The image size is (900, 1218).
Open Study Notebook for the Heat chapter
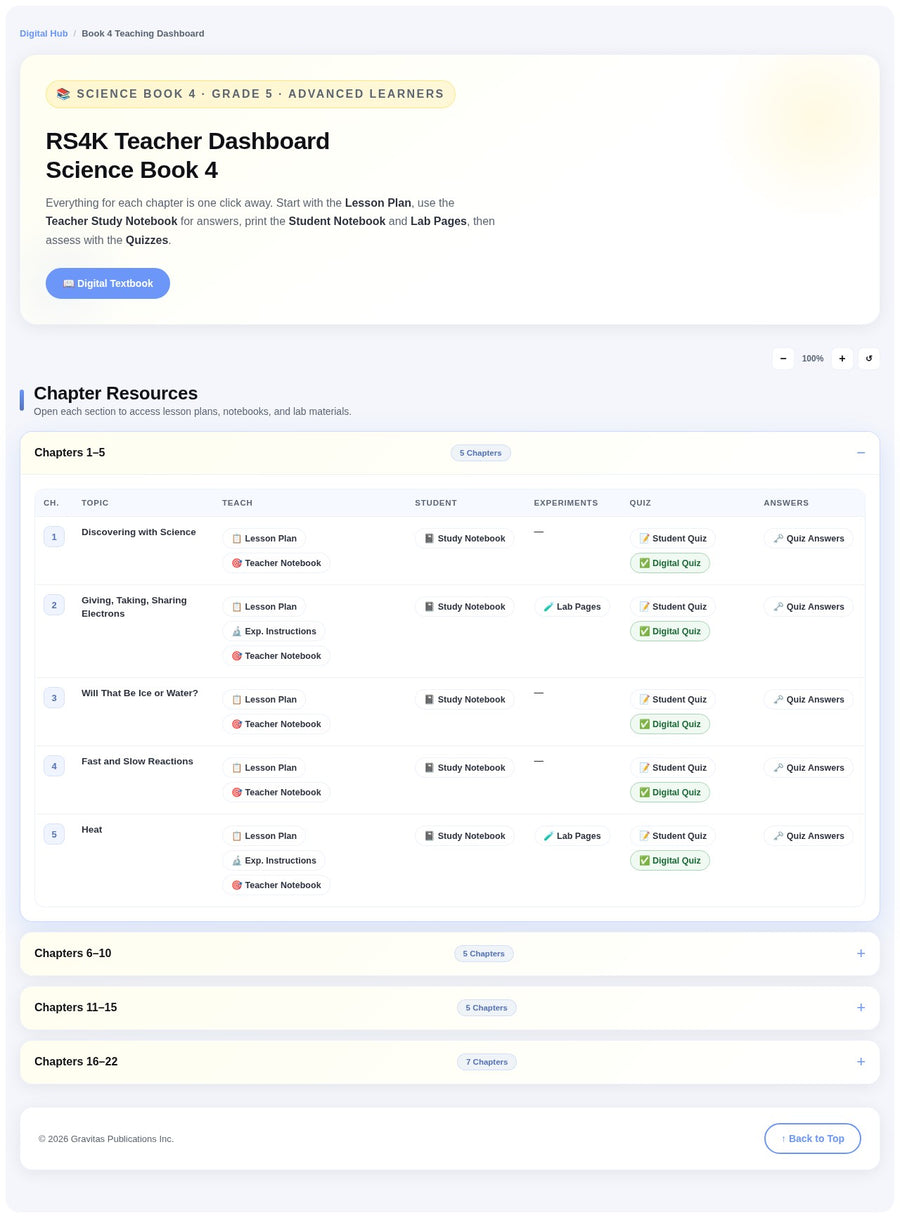[465, 835]
